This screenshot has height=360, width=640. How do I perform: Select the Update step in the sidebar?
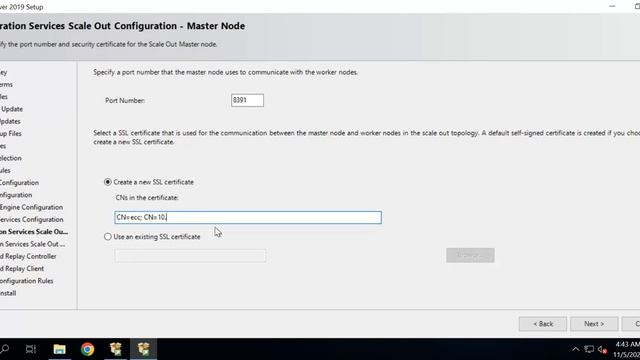[x=11, y=109]
